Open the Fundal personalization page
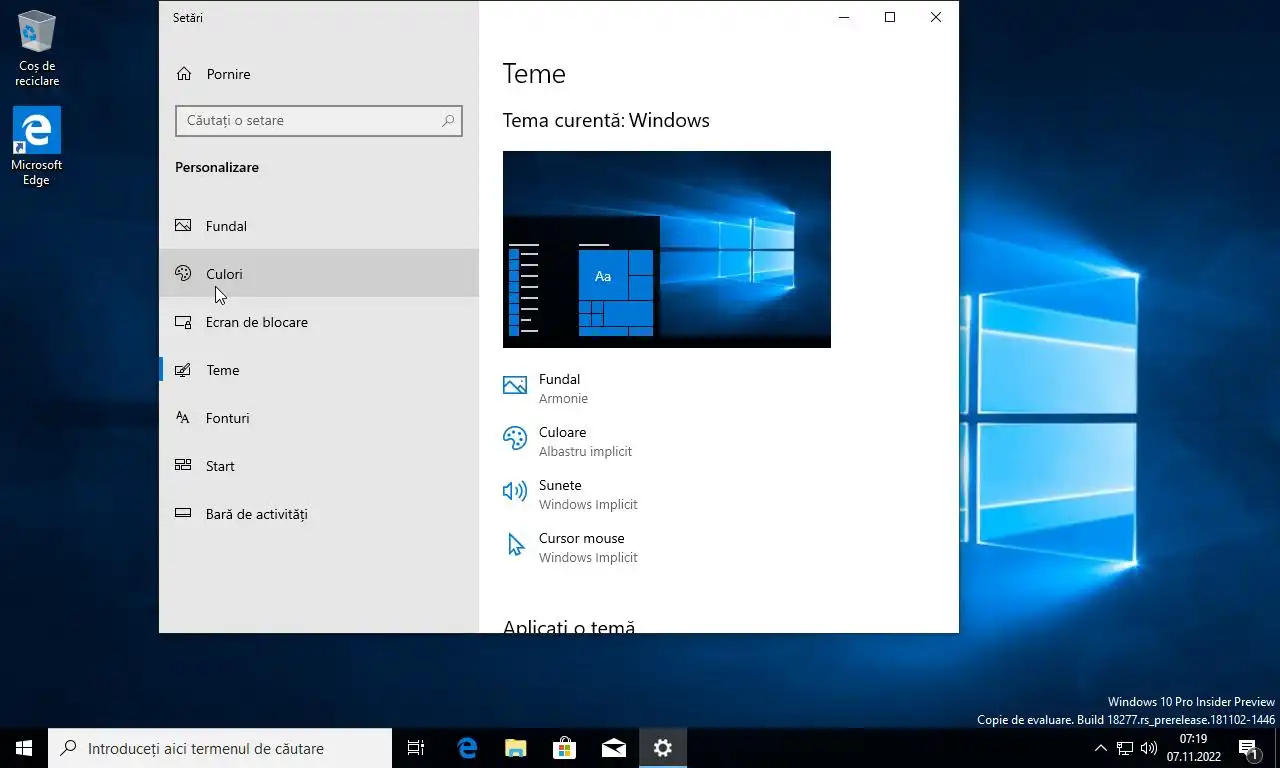The image size is (1280, 768). [x=319, y=226]
